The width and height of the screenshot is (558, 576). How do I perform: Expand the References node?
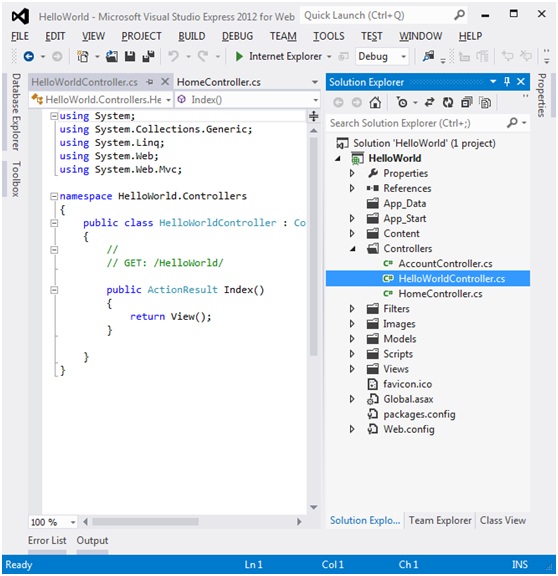pos(352,188)
